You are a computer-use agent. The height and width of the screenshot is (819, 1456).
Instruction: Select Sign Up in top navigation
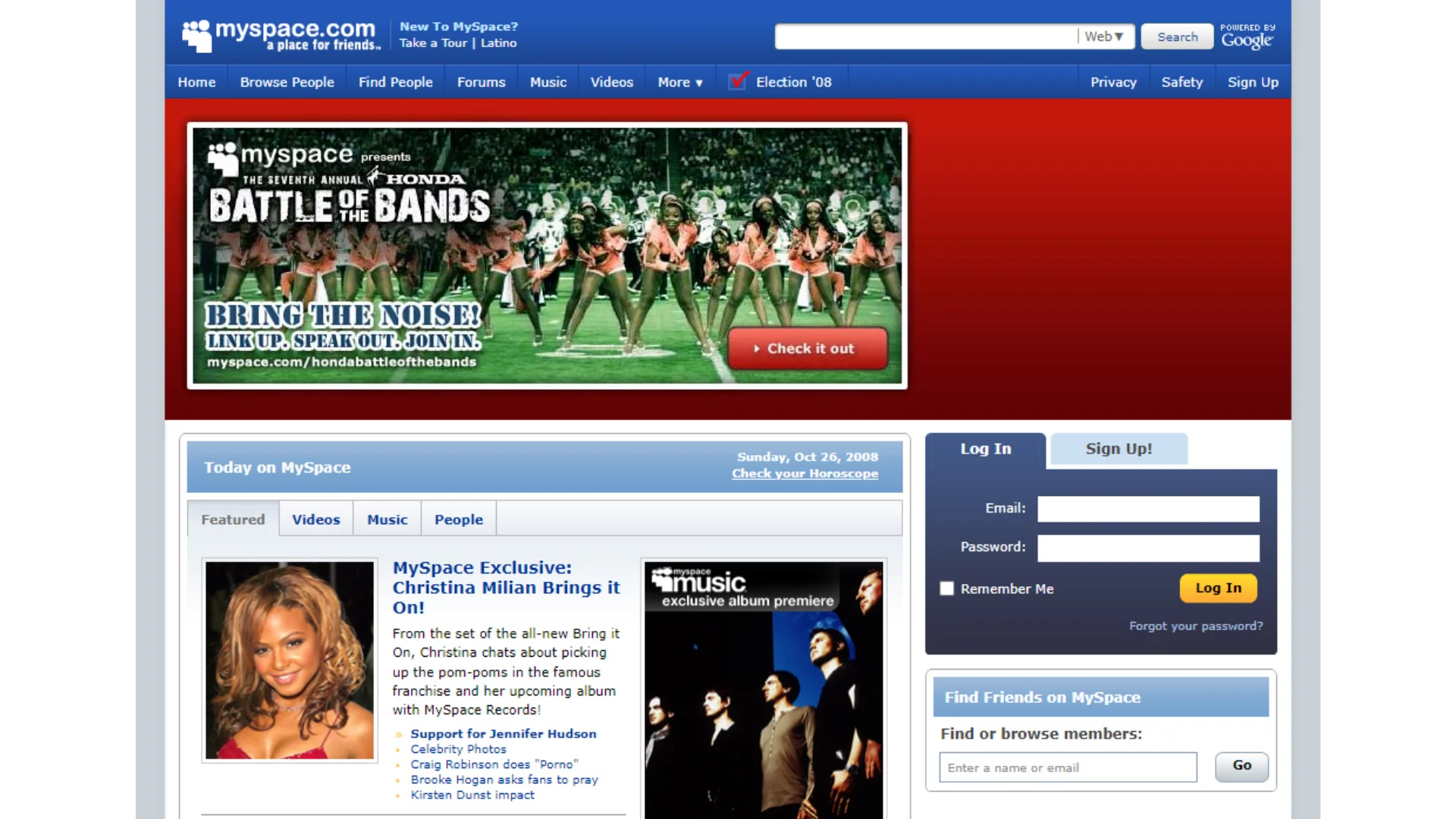click(x=1253, y=82)
